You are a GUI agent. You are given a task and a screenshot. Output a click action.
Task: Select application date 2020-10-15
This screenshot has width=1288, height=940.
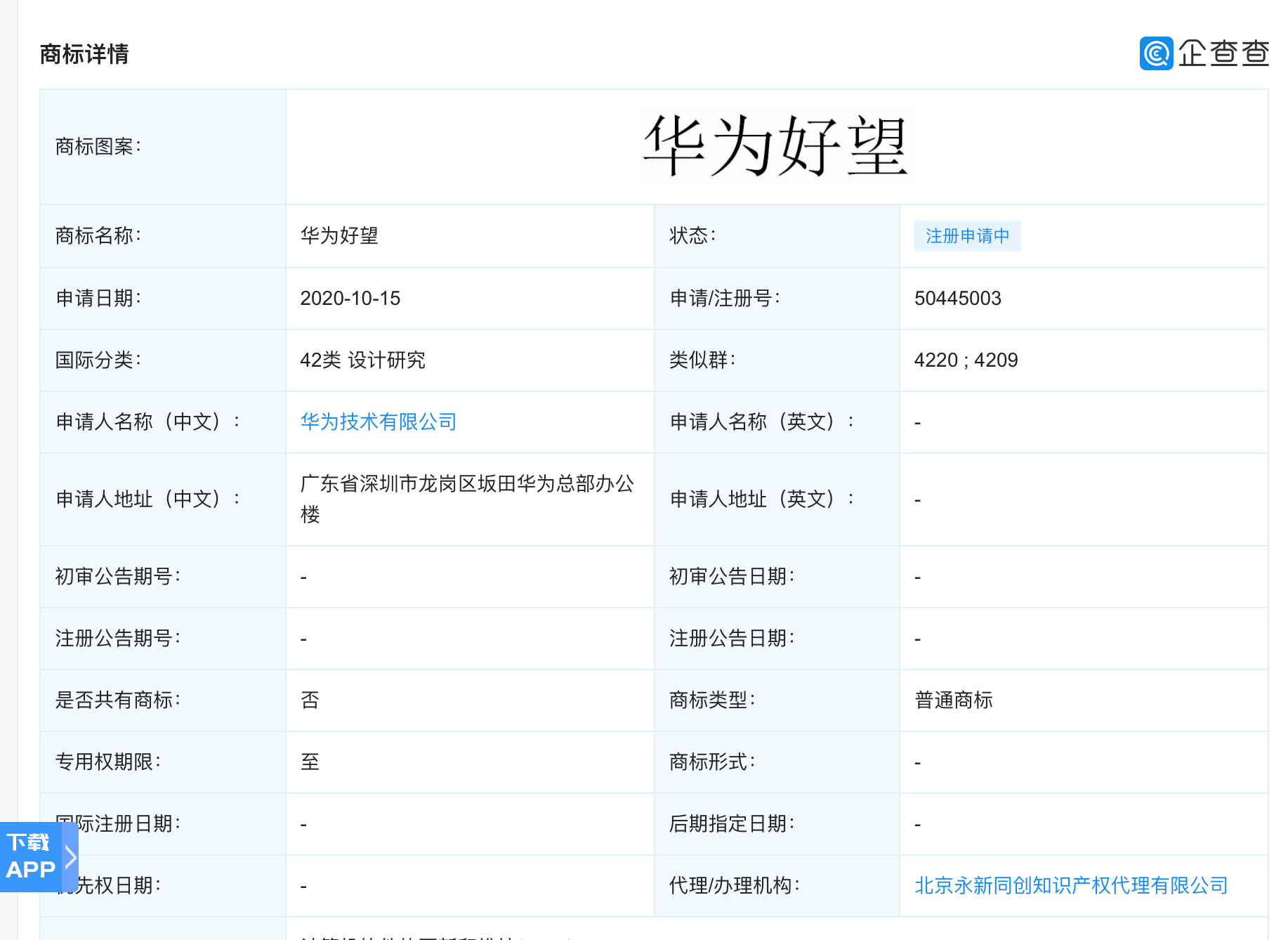point(350,299)
